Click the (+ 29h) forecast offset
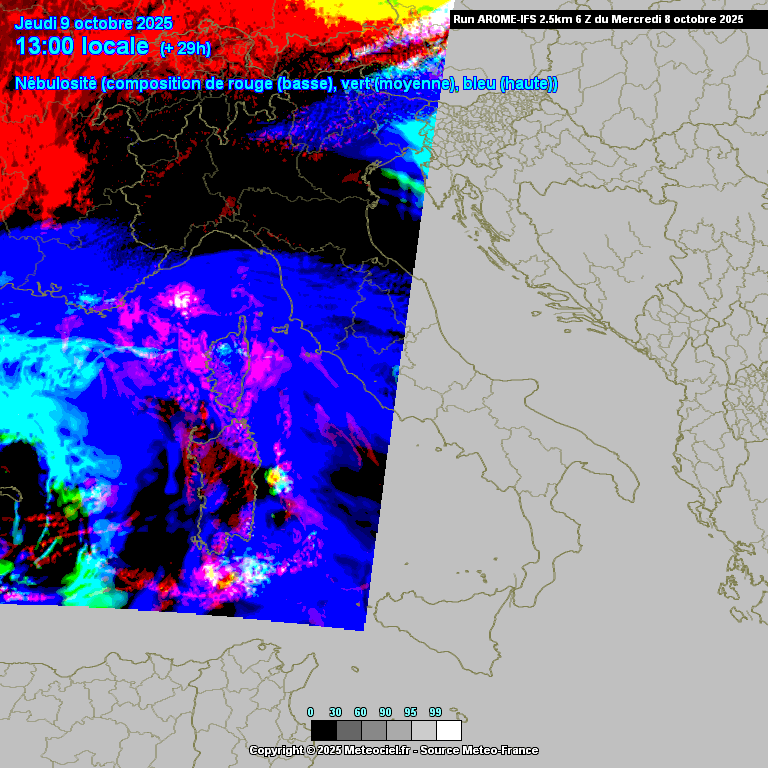Screen dimensions: 768x768 pyautogui.click(x=185, y=48)
